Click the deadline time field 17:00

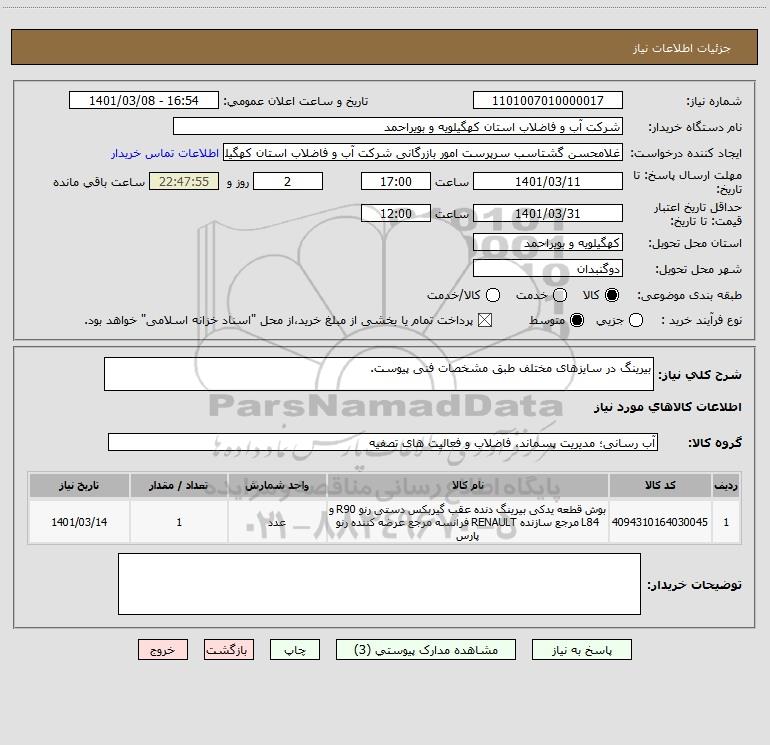pos(396,181)
